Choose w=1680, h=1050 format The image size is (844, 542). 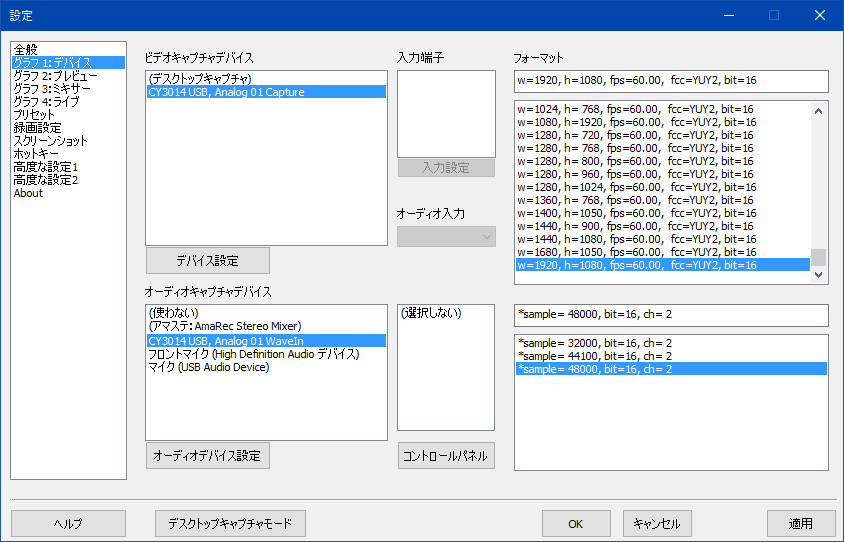663,252
